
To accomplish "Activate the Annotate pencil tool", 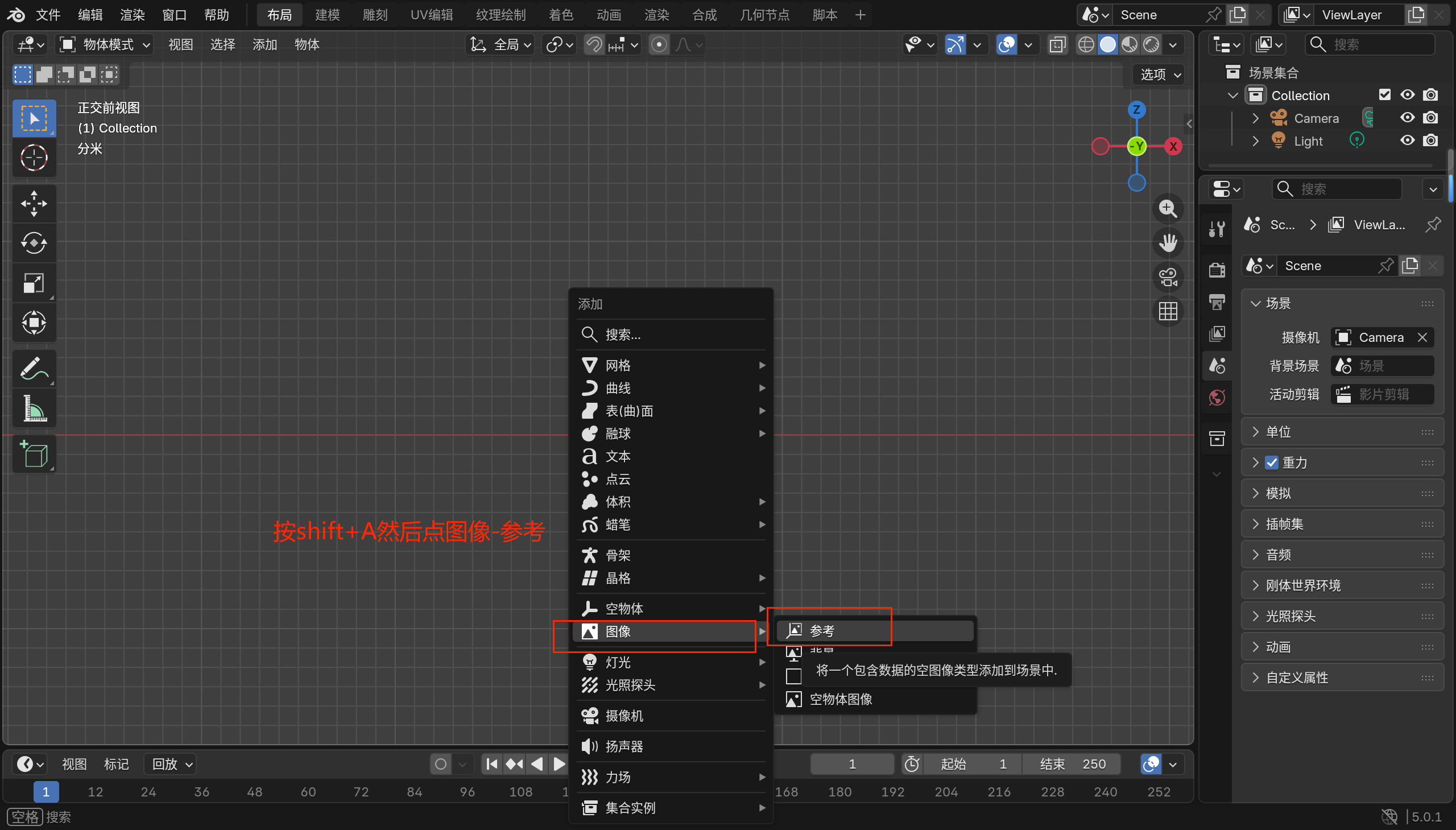I will (x=34, y=369).
